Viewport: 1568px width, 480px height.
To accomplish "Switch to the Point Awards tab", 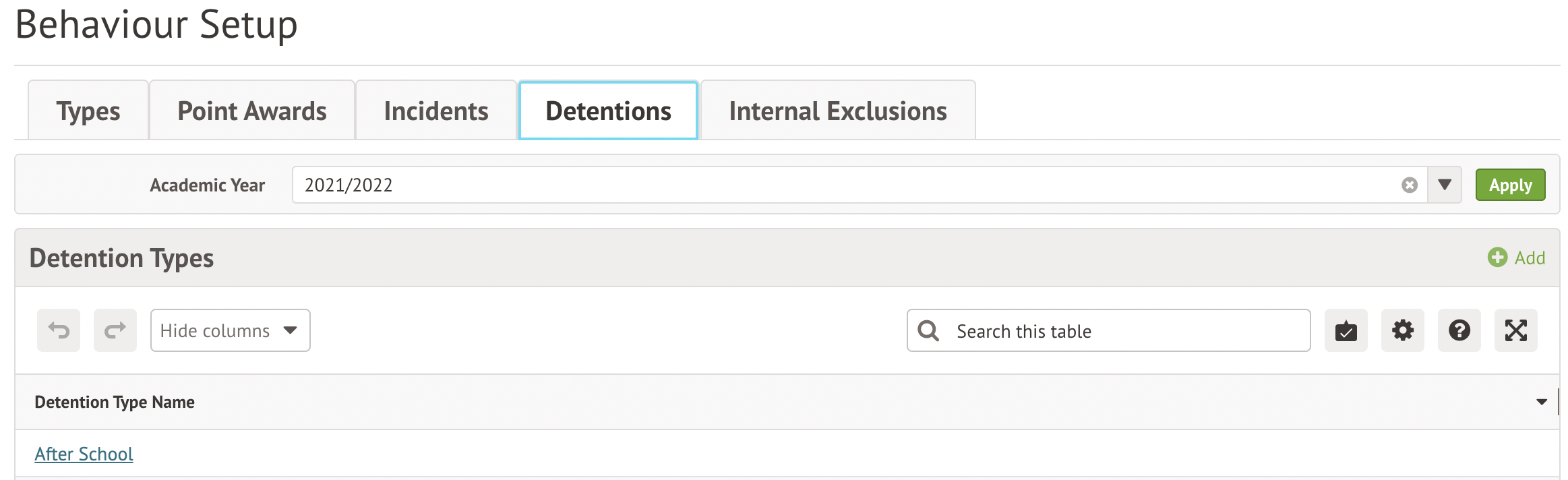I will [252, 111].
